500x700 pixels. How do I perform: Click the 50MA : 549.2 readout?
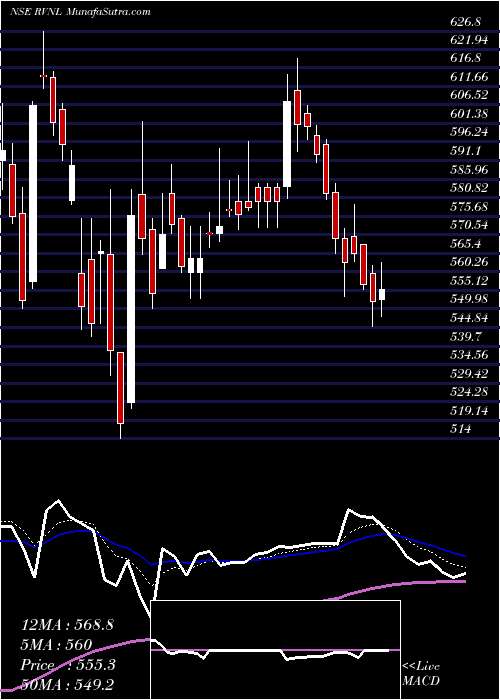pyautogui.click(x=67, y=684)
